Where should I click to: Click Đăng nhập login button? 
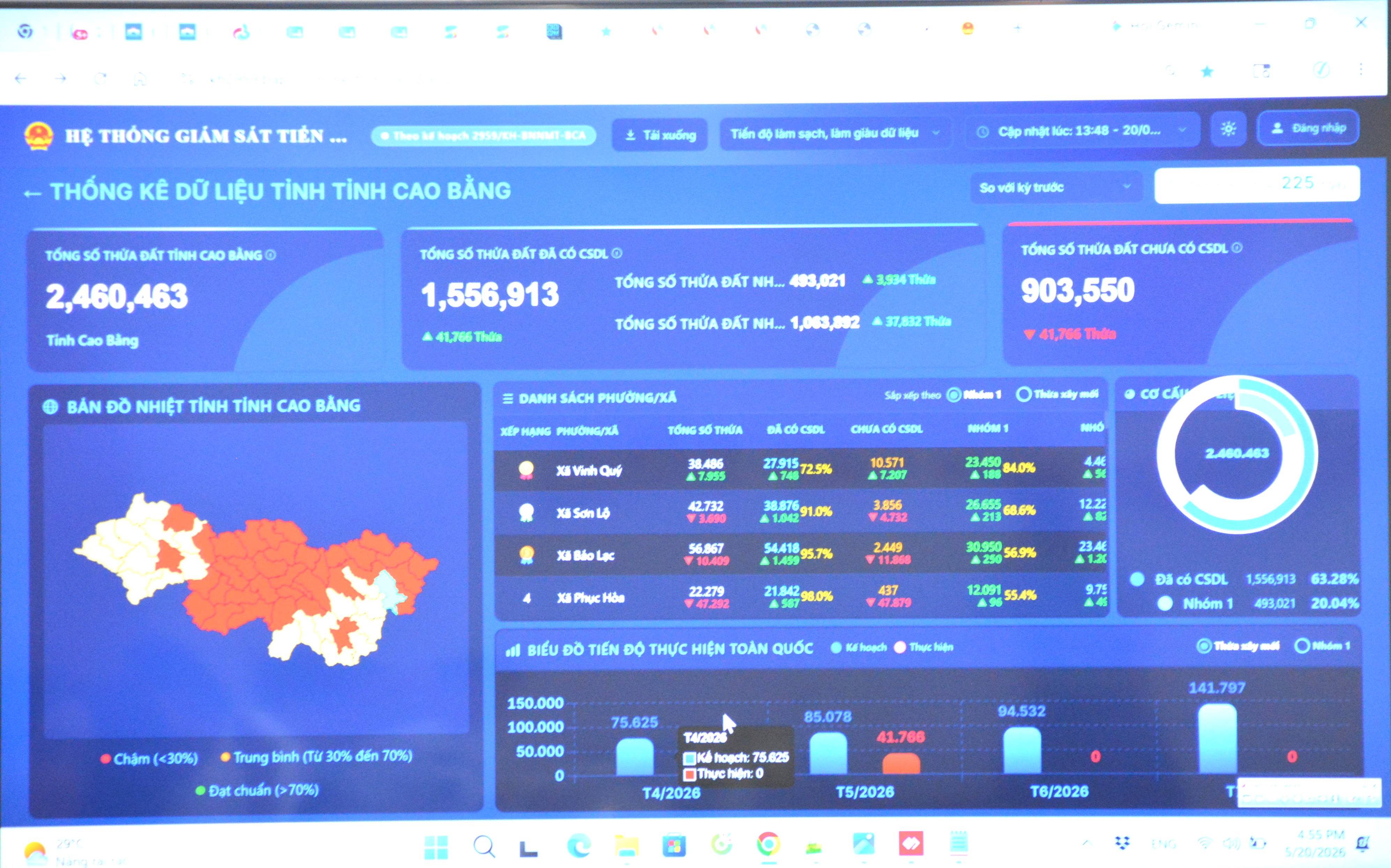point(1308,128)
